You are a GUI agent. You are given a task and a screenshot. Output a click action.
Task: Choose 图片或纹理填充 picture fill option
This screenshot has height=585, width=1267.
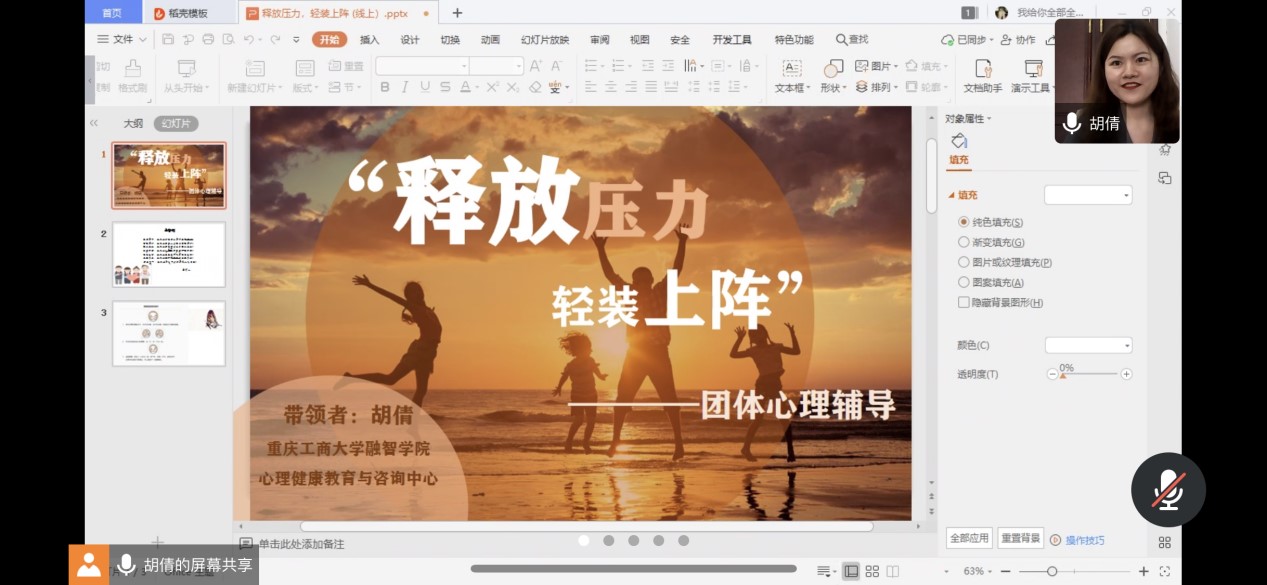964,262
